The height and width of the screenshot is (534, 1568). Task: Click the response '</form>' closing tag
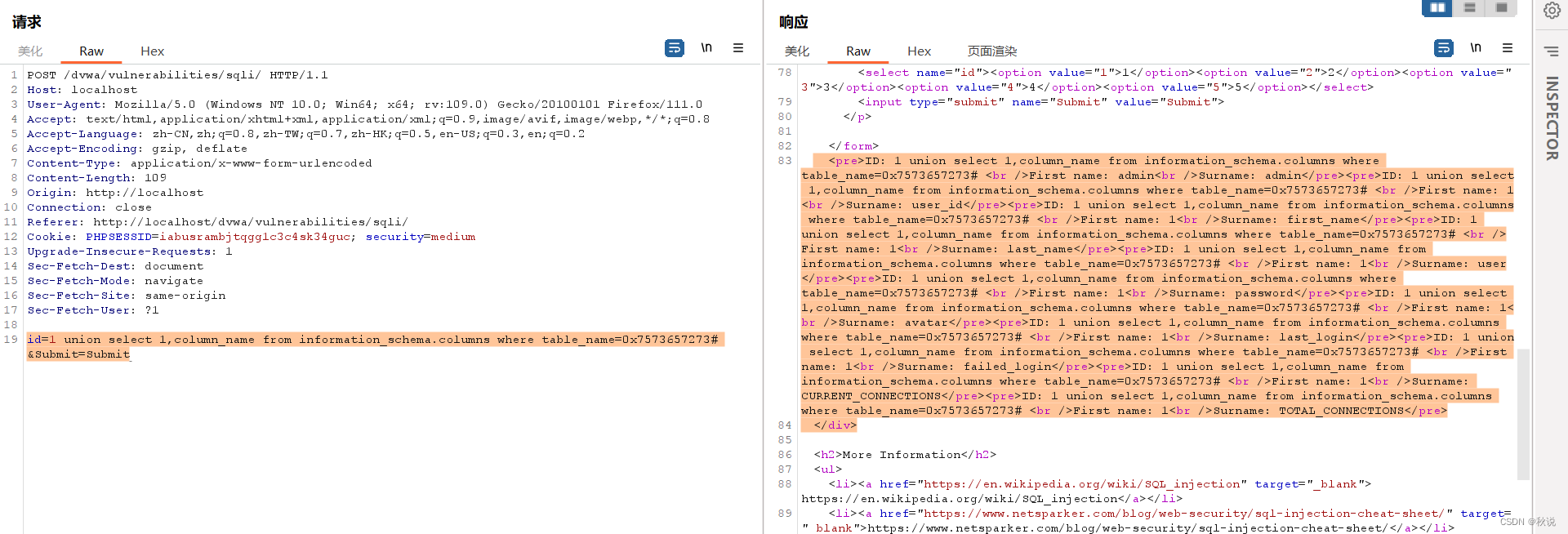pos(853,146)
